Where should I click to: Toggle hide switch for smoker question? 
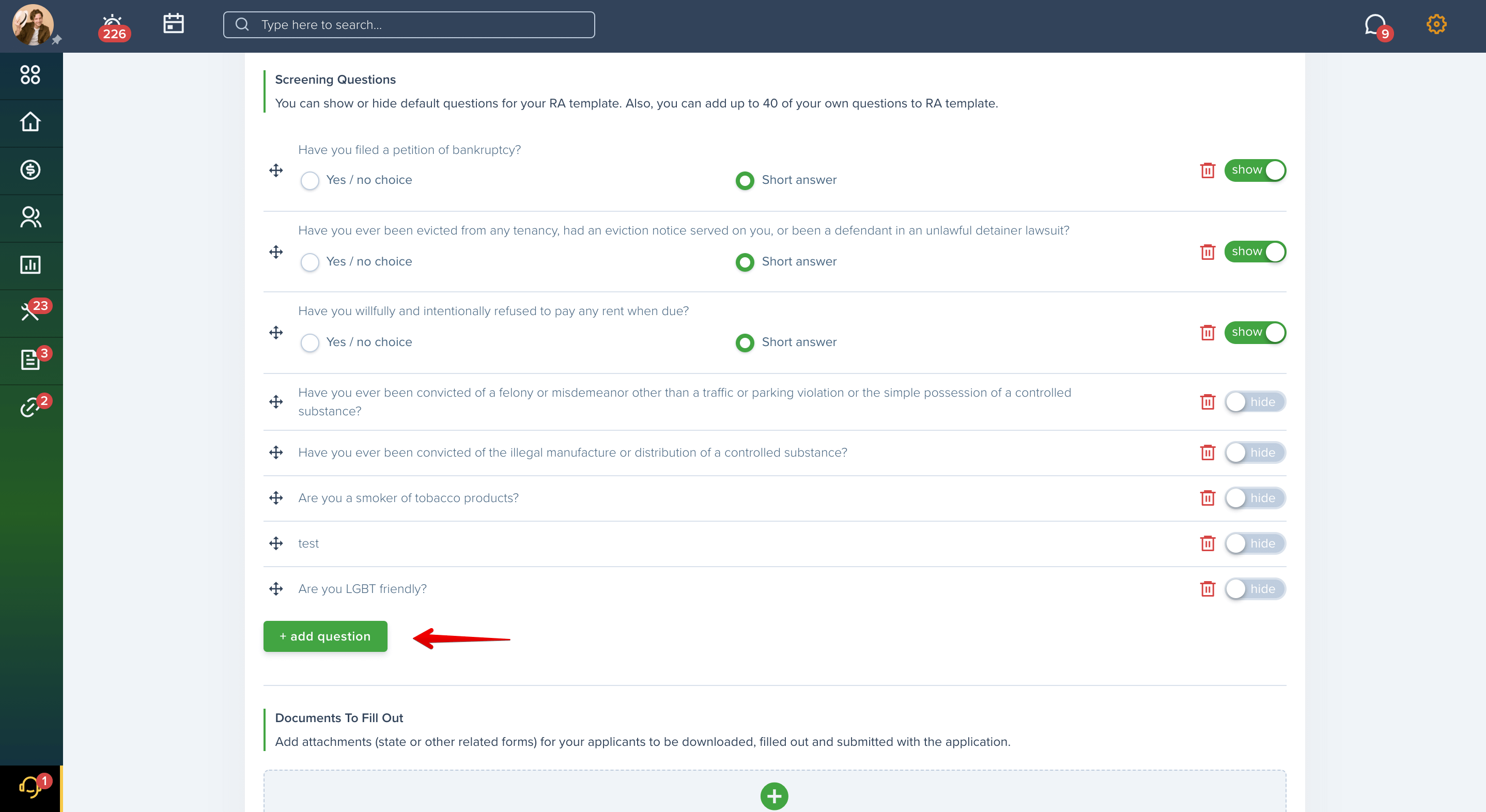tap(1255, 498)
